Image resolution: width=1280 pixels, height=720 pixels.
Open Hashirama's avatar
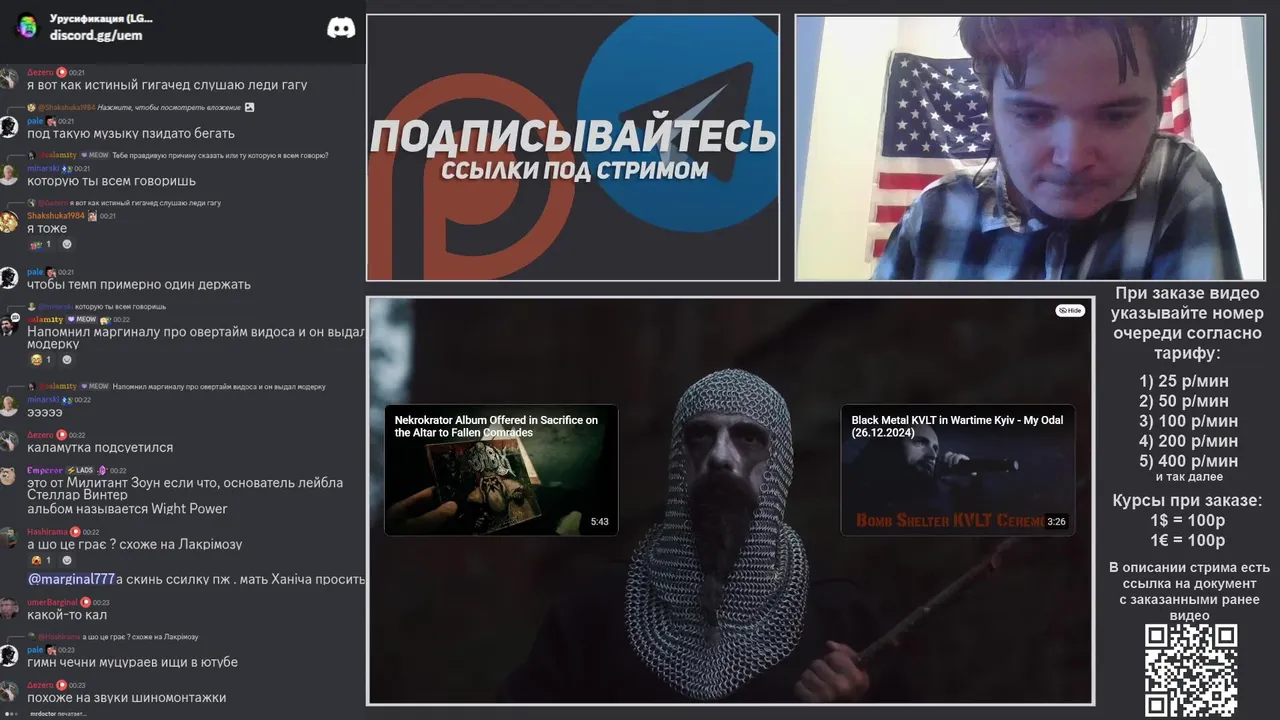point(9,538)
